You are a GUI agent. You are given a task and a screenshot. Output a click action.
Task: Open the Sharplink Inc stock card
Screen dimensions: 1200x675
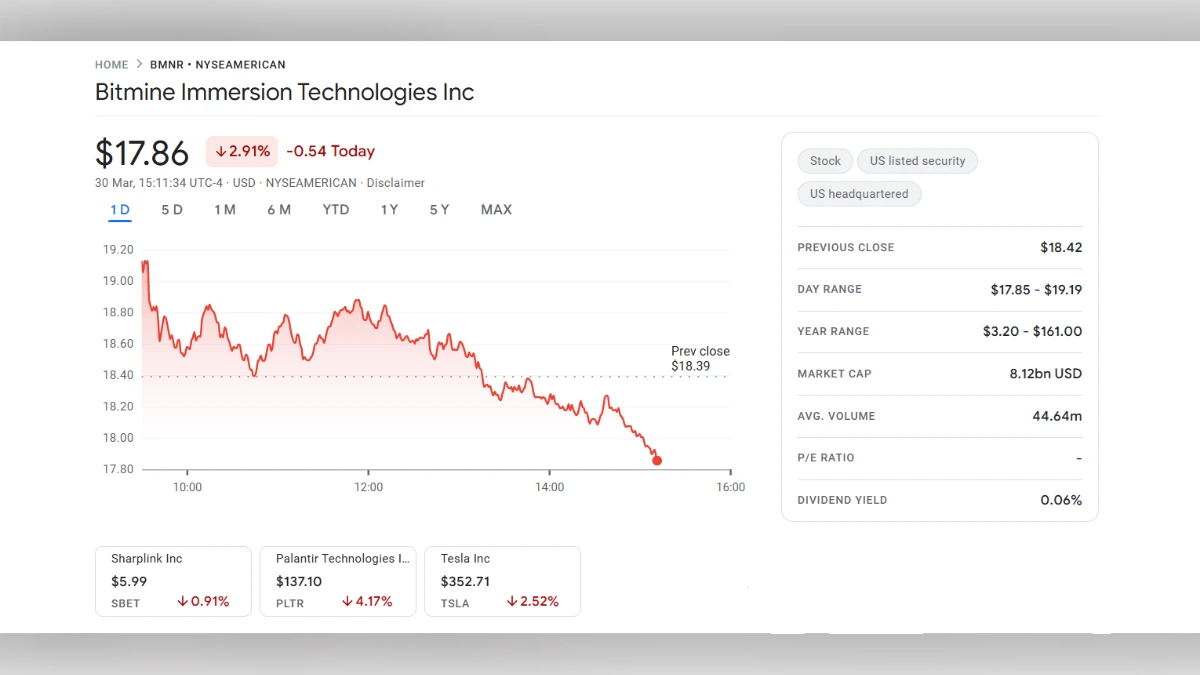[172, 581]
